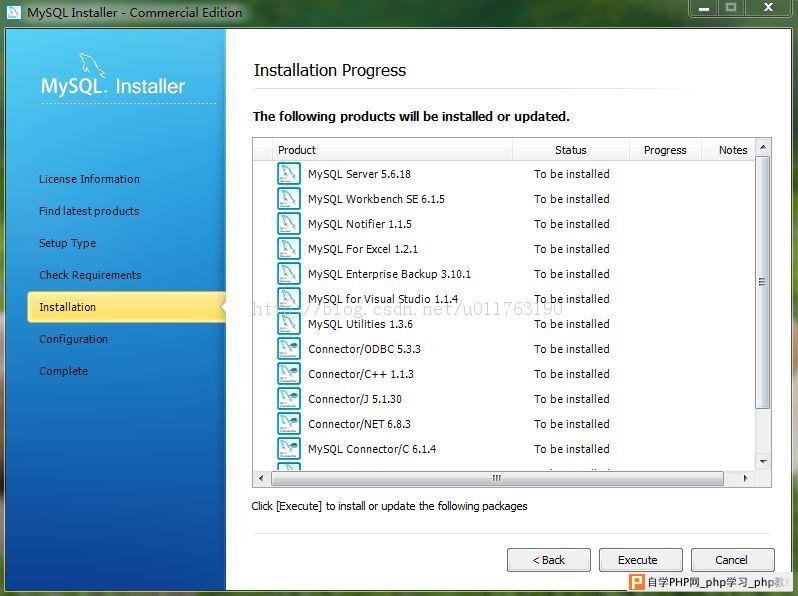Select the MySQL Connector/C 6.1.4 text

[372, 448]
